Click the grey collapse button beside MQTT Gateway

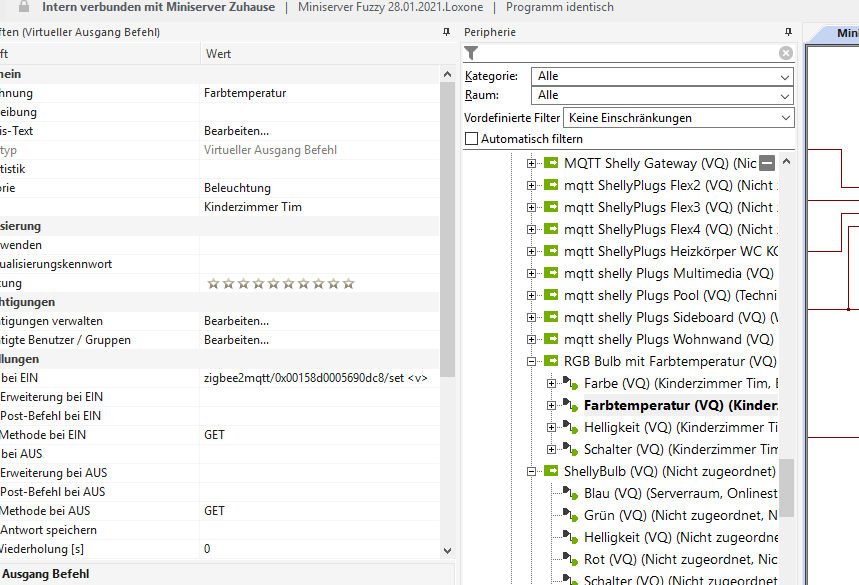click(x=767, y=163)
